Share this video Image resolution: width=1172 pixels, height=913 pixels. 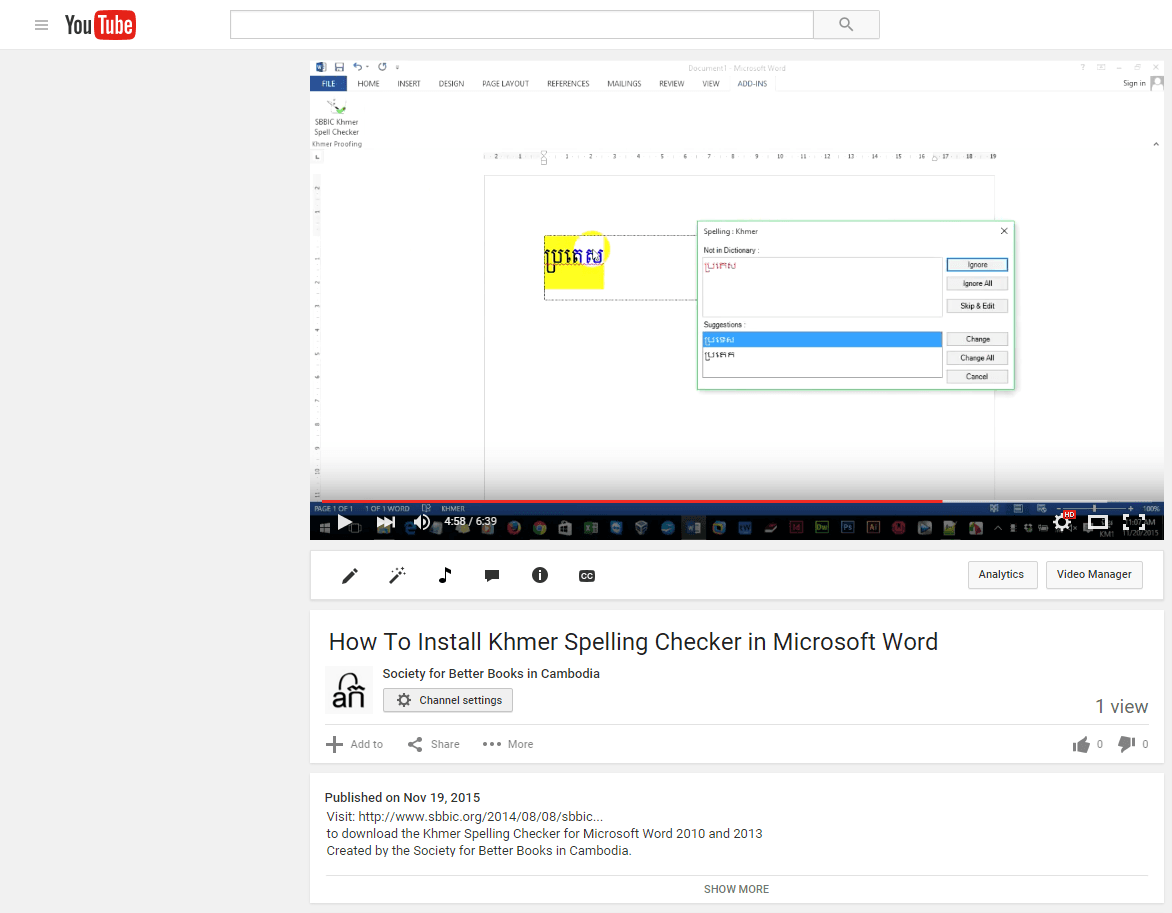434,744
